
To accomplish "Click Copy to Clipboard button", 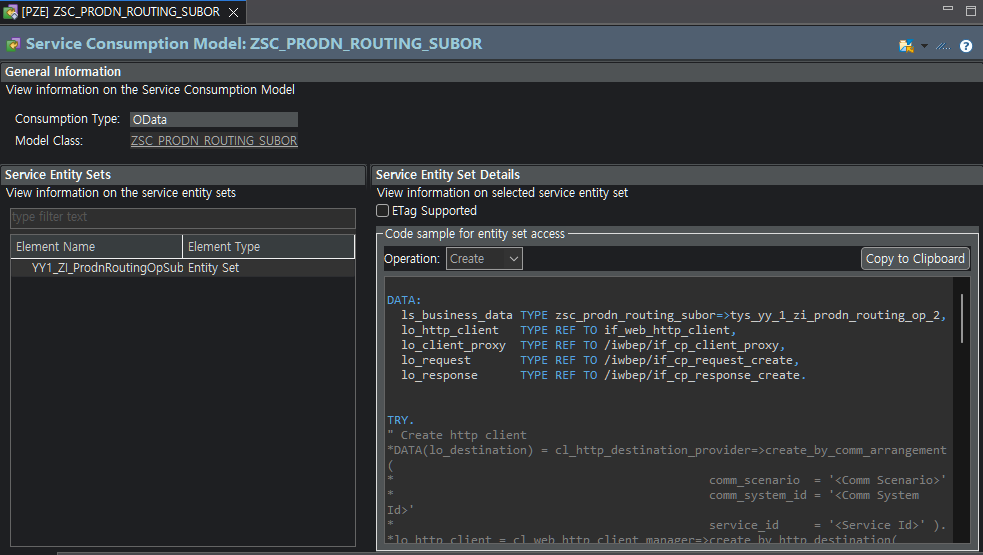I will point(915,258).
